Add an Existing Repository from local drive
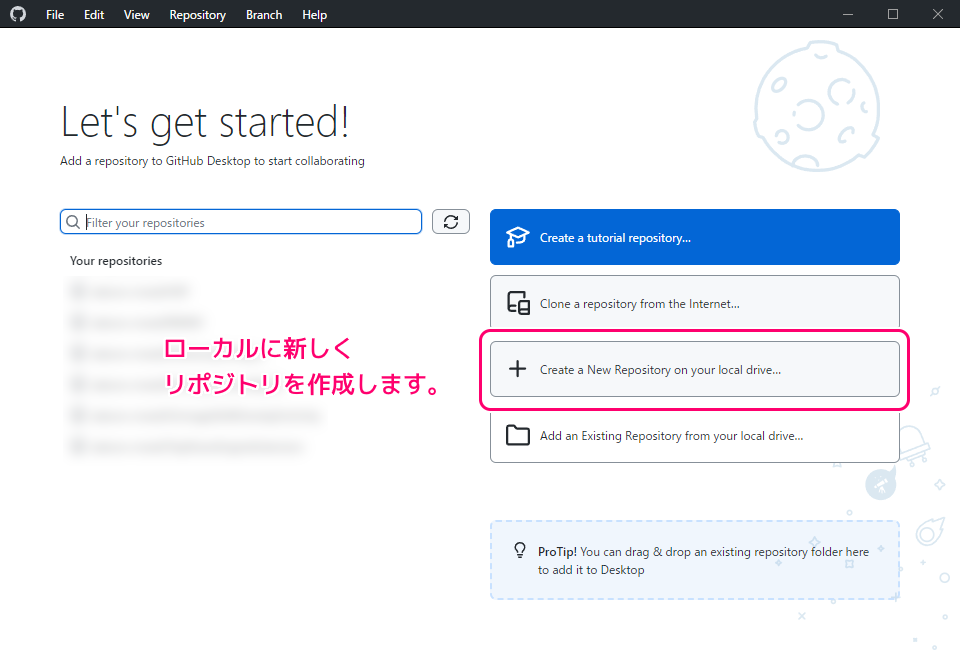This screenshot has height=660, width=960. pyautogui.click(x=694, y=435)
